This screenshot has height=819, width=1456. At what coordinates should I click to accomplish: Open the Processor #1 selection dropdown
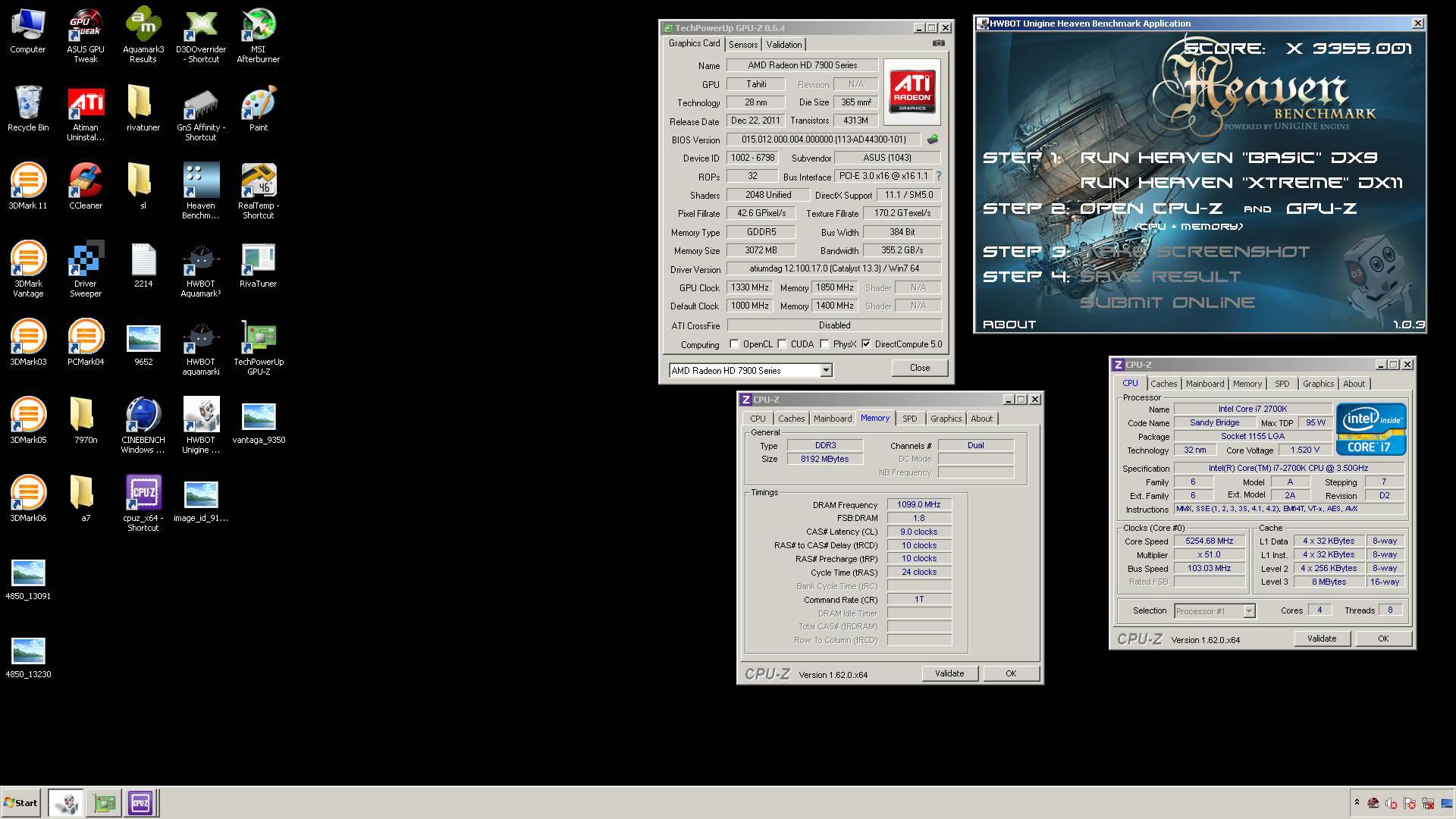pos(1249,611)
